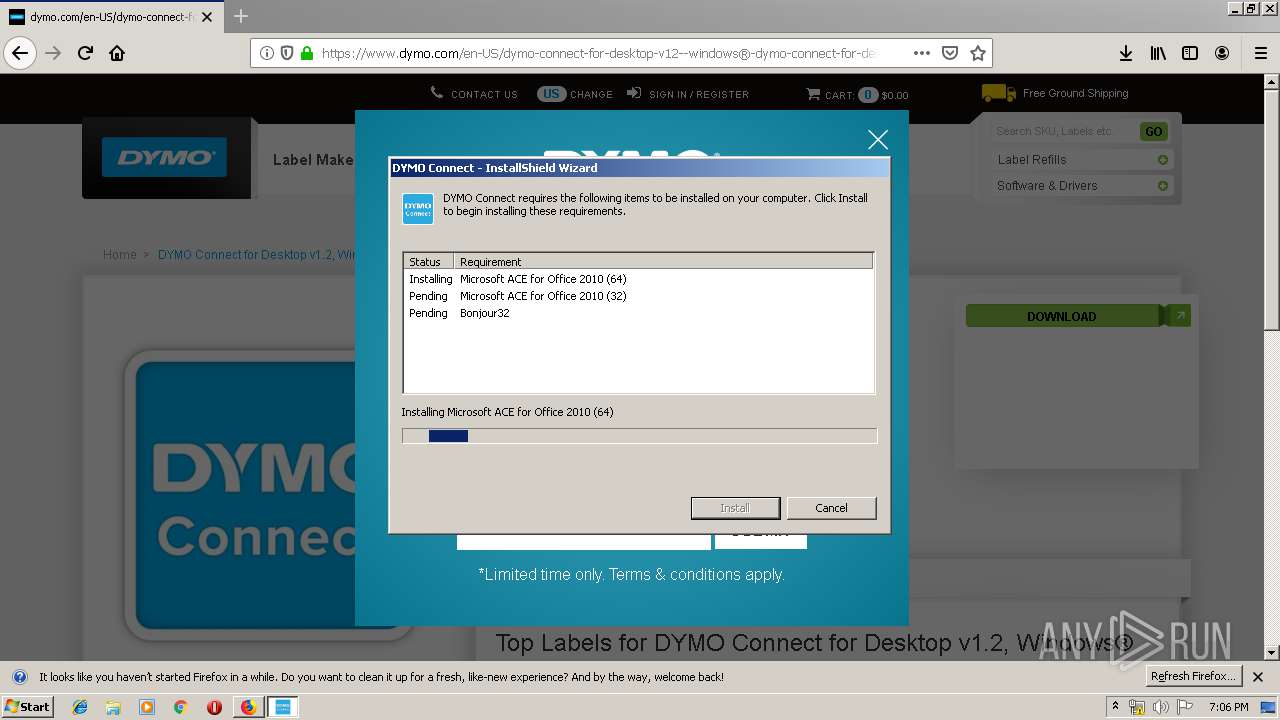
Task: Open the media player taskbar icon
Action: (147, 707)
